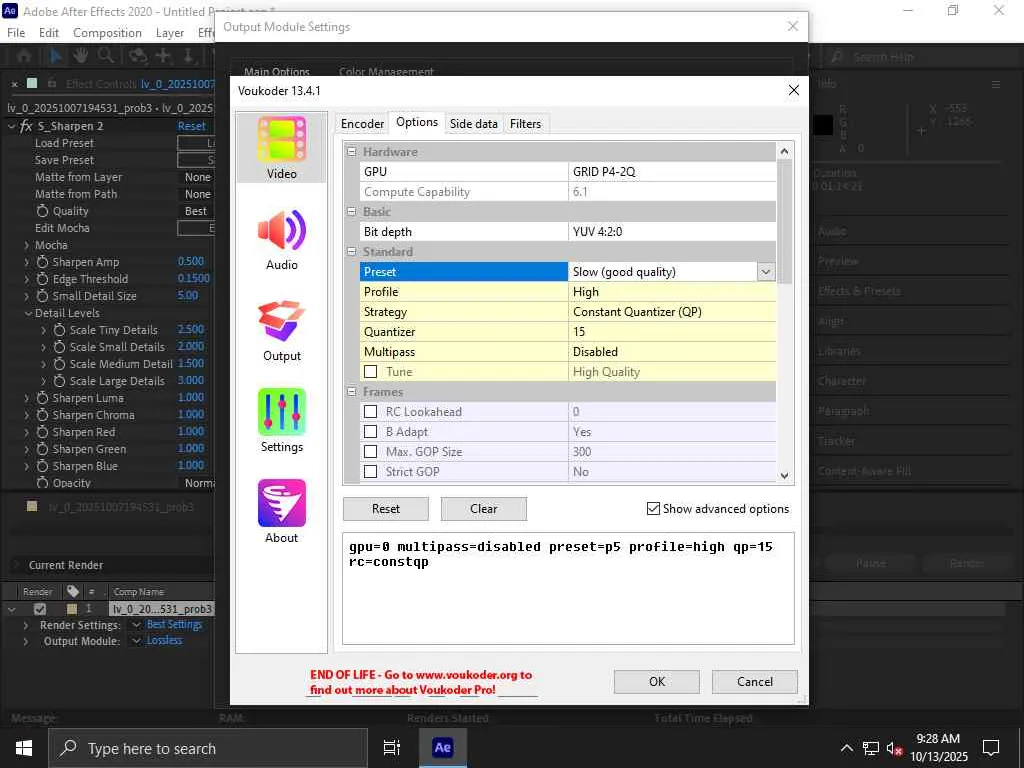The width and height of the screenshot is (1024, 768).
Task: Open the Layer menu
Action: click(170, 33)
